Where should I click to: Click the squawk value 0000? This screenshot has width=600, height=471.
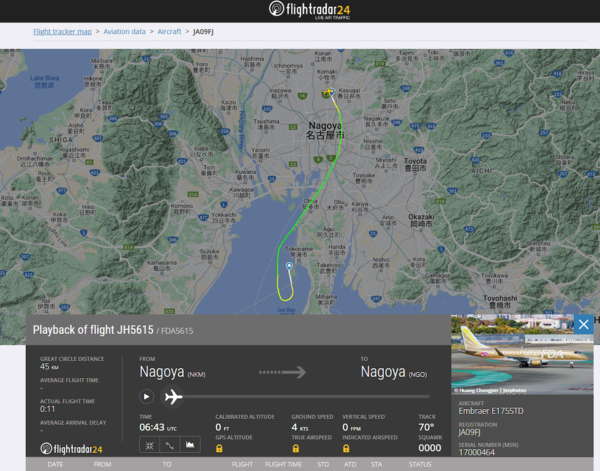click(430, 448)
